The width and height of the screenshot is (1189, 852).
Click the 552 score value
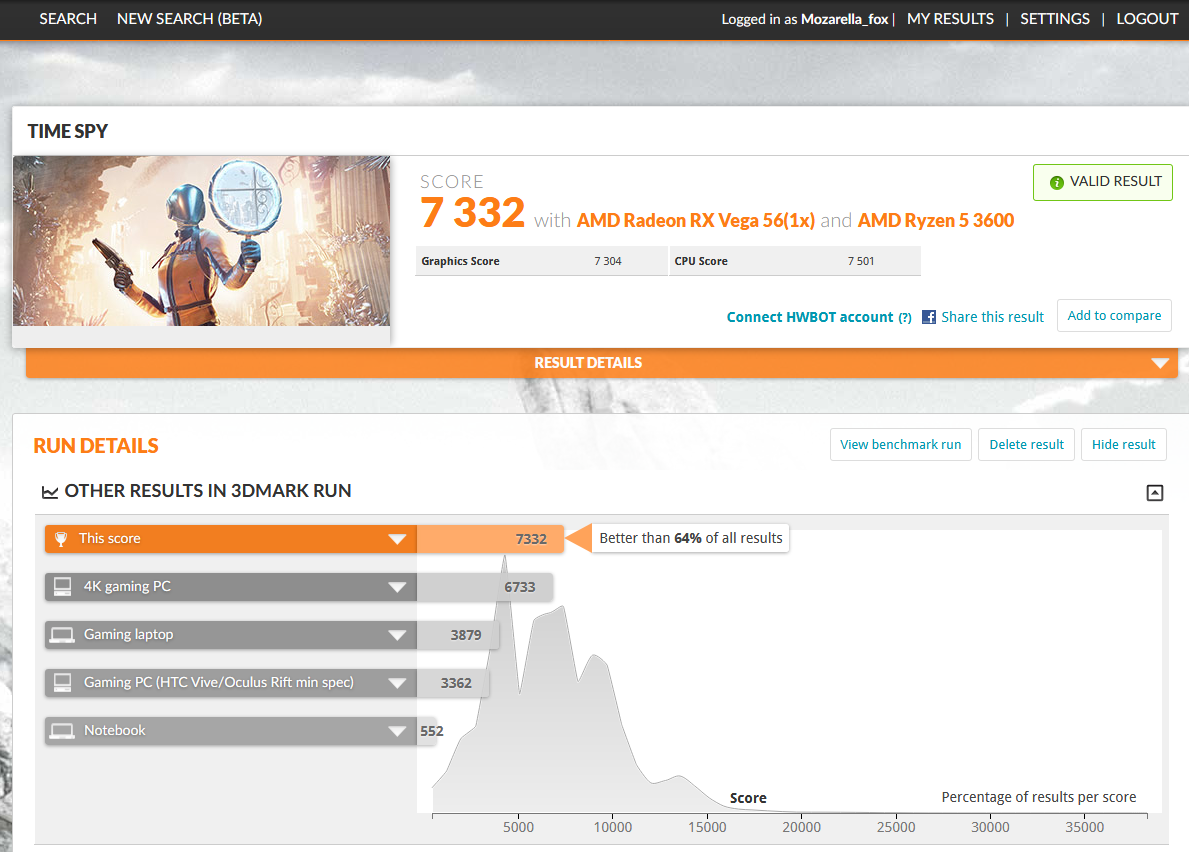[431, 731]
